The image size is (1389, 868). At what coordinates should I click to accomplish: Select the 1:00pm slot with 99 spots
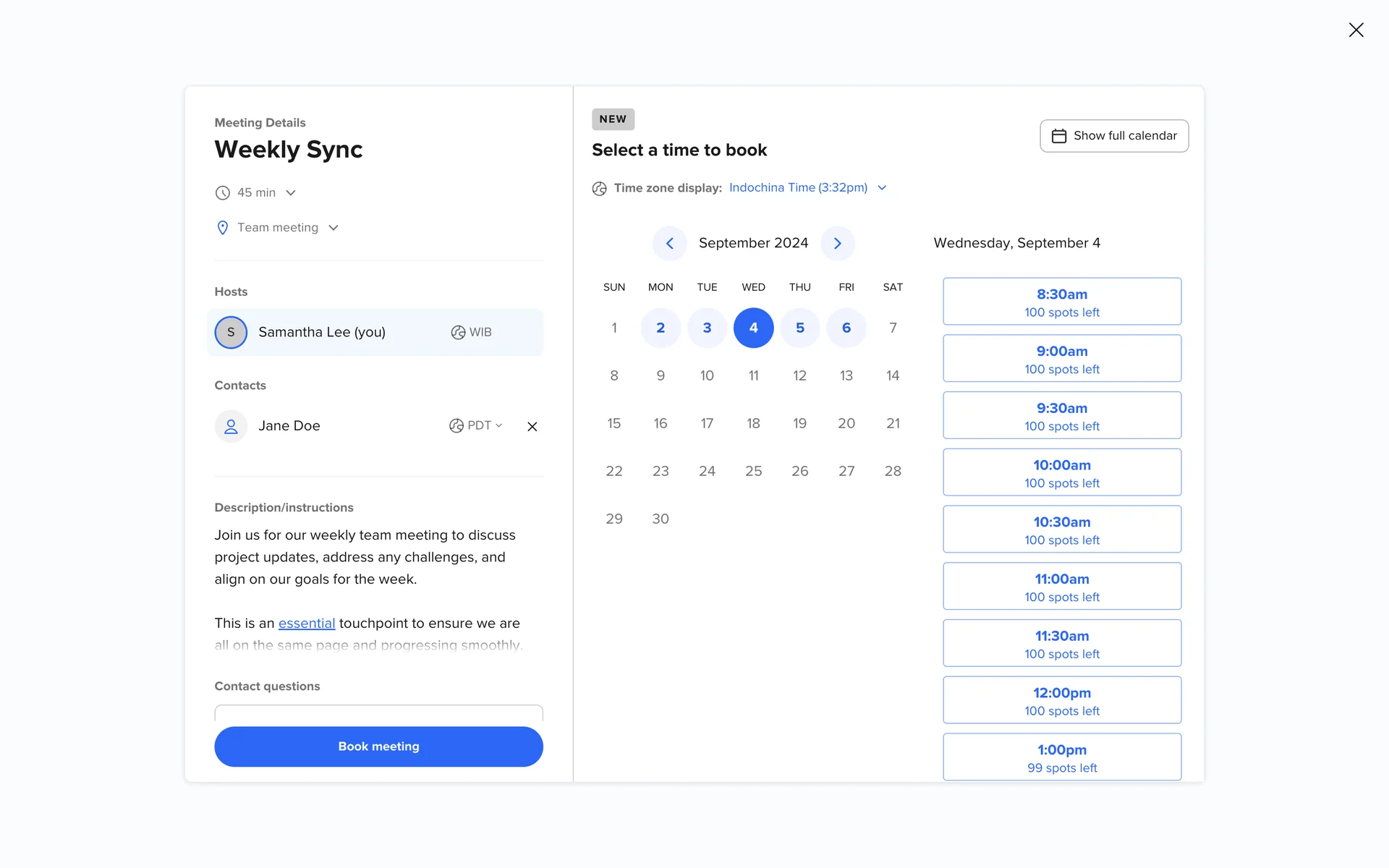1061,757
